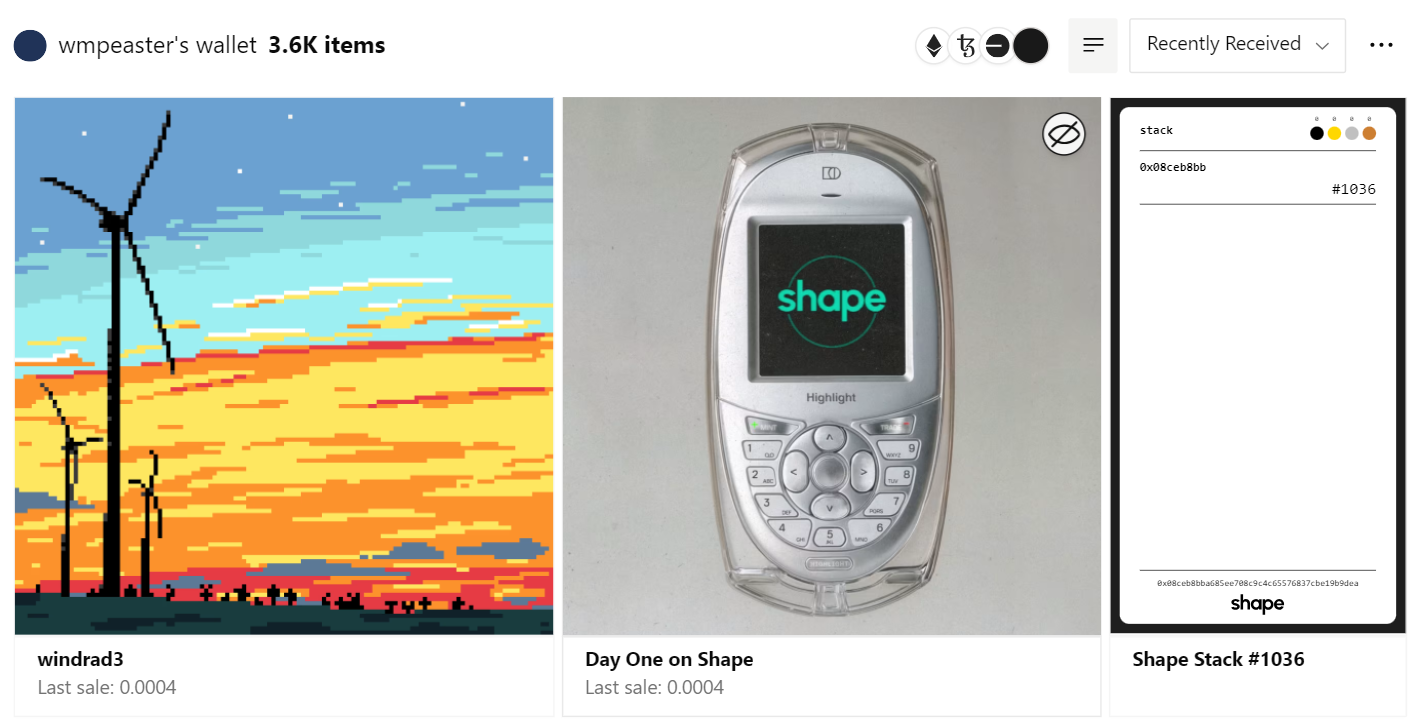Open the three-dot more options menu
Screen dimensions: 1417x724
pyautogui.click(x=1381, y=45)
